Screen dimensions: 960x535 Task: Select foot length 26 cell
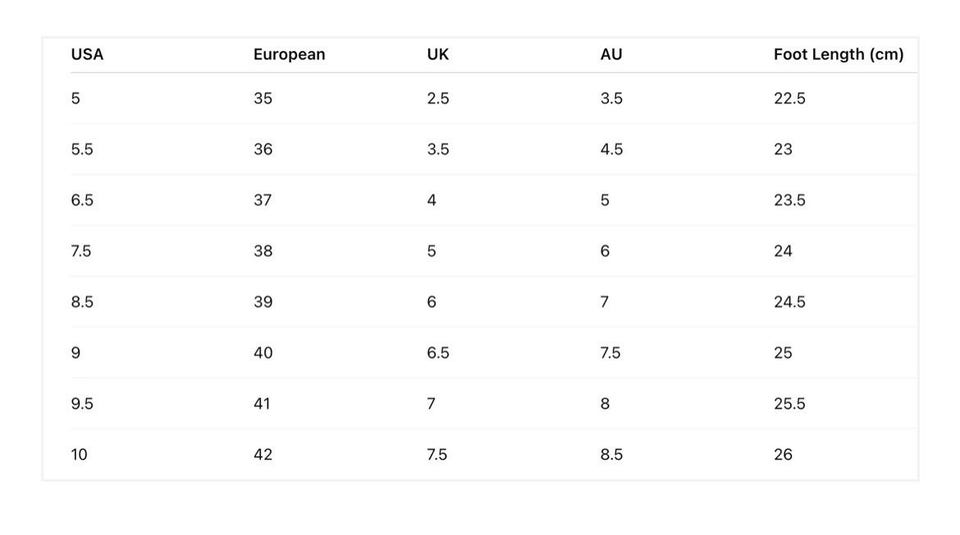pyautogui.click(x=783, y=454)
